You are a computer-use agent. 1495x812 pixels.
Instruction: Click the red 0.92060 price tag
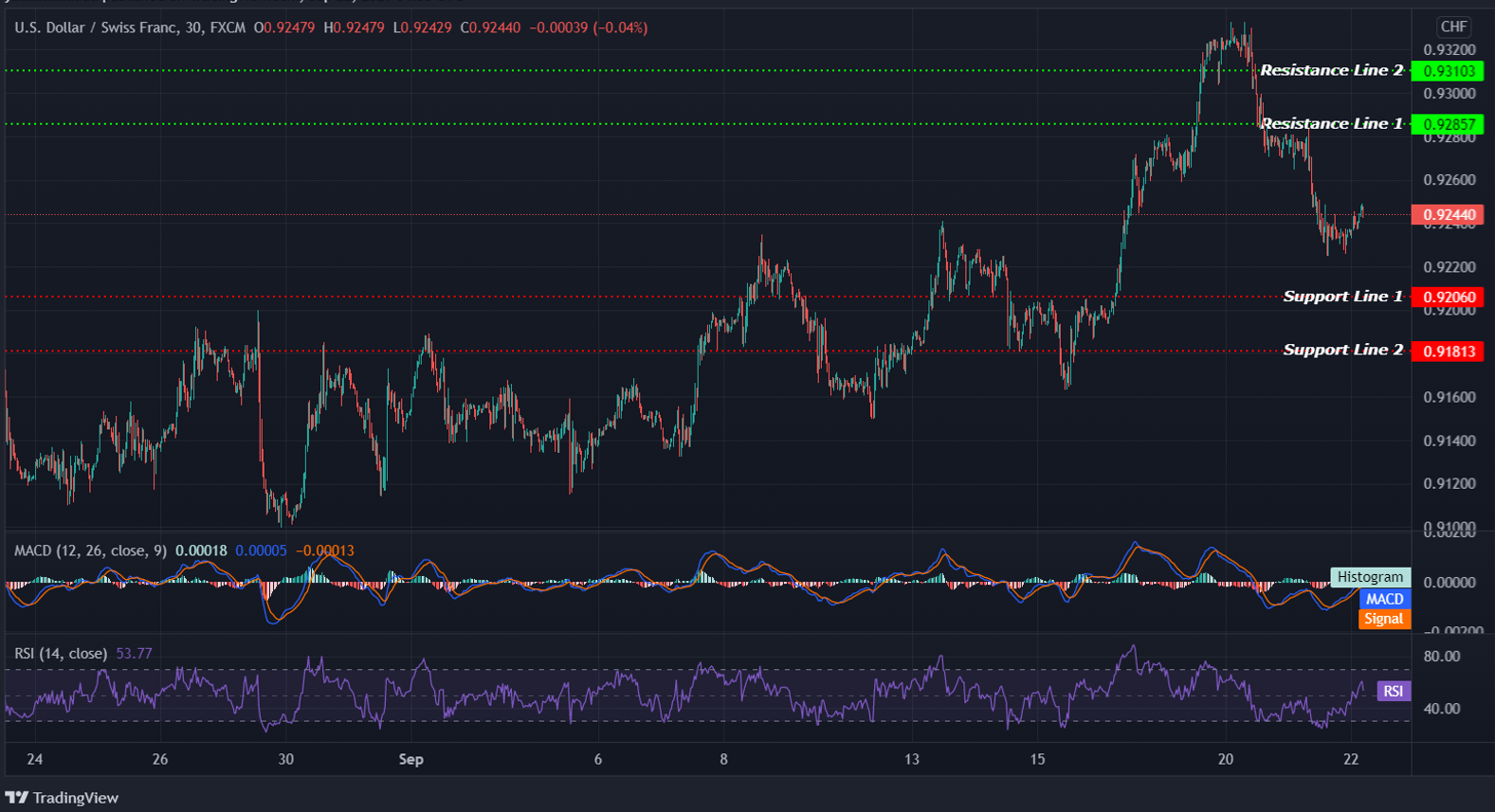1448,298
